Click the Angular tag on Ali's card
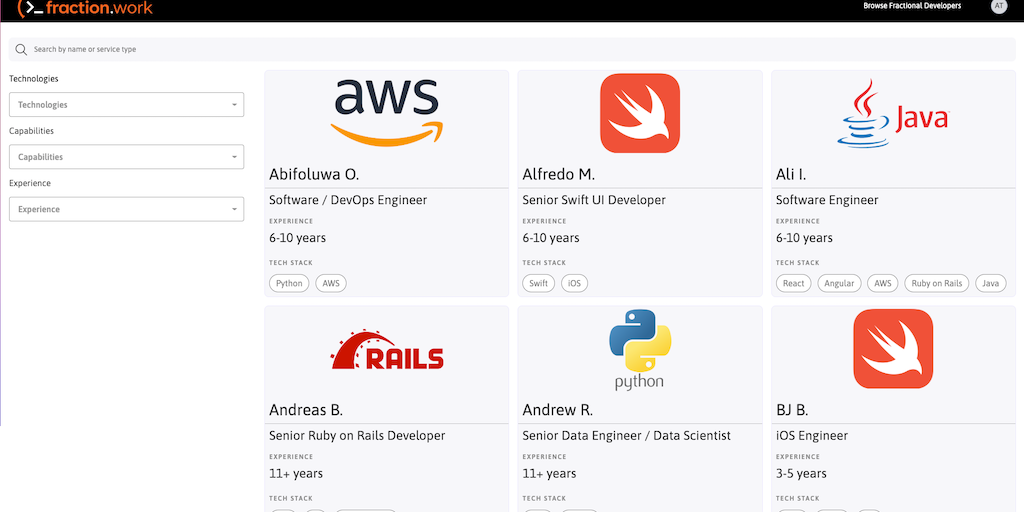 (x=839, y=283)
